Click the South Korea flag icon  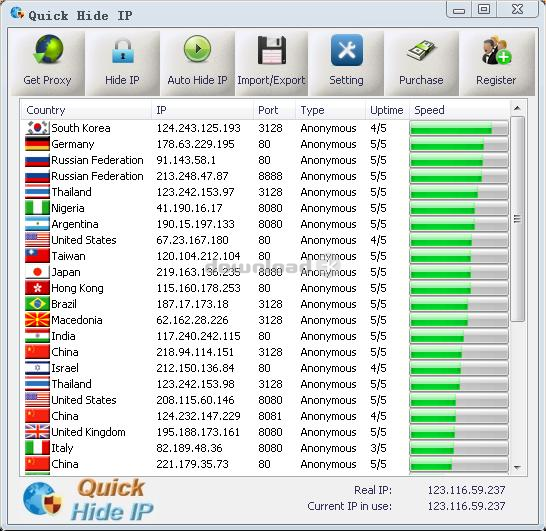(37, 128)
